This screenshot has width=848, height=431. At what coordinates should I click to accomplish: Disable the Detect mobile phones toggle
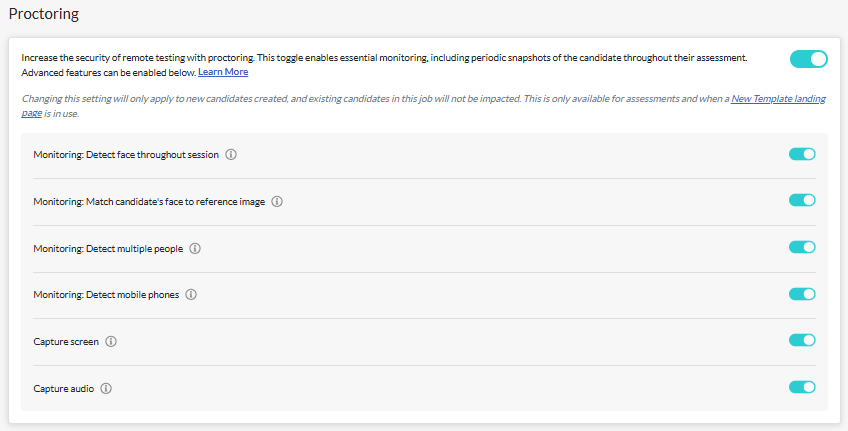coord(802,294)
